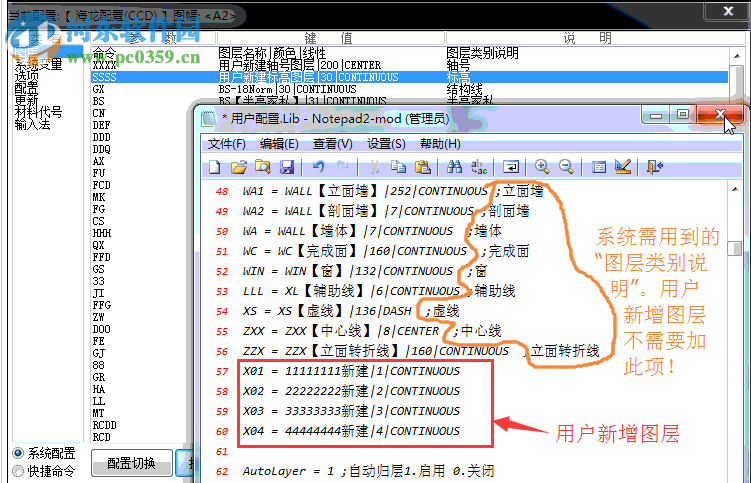The height and width of the screenshot is (483, 751).
Task: Select 输入法 in the category list
Action: (x=33, y=125)
